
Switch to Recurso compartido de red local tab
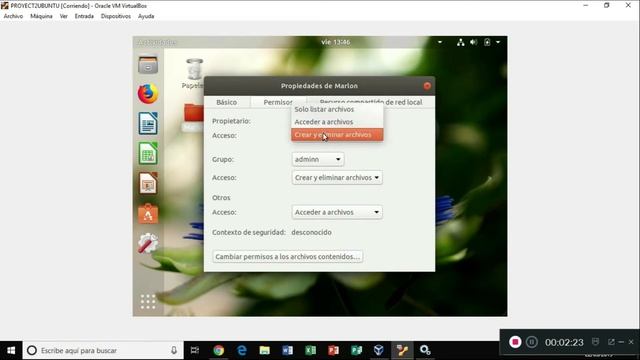tap(371, 102)
